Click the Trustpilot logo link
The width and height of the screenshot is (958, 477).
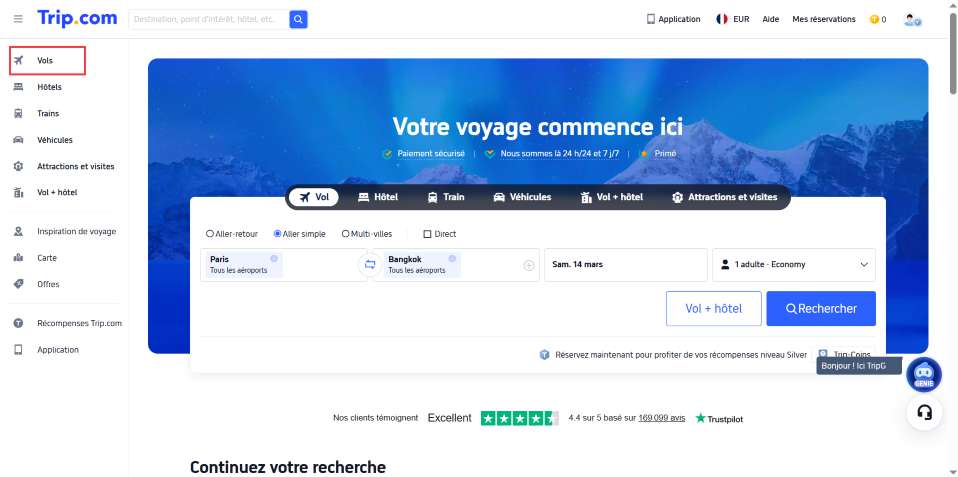719,418
